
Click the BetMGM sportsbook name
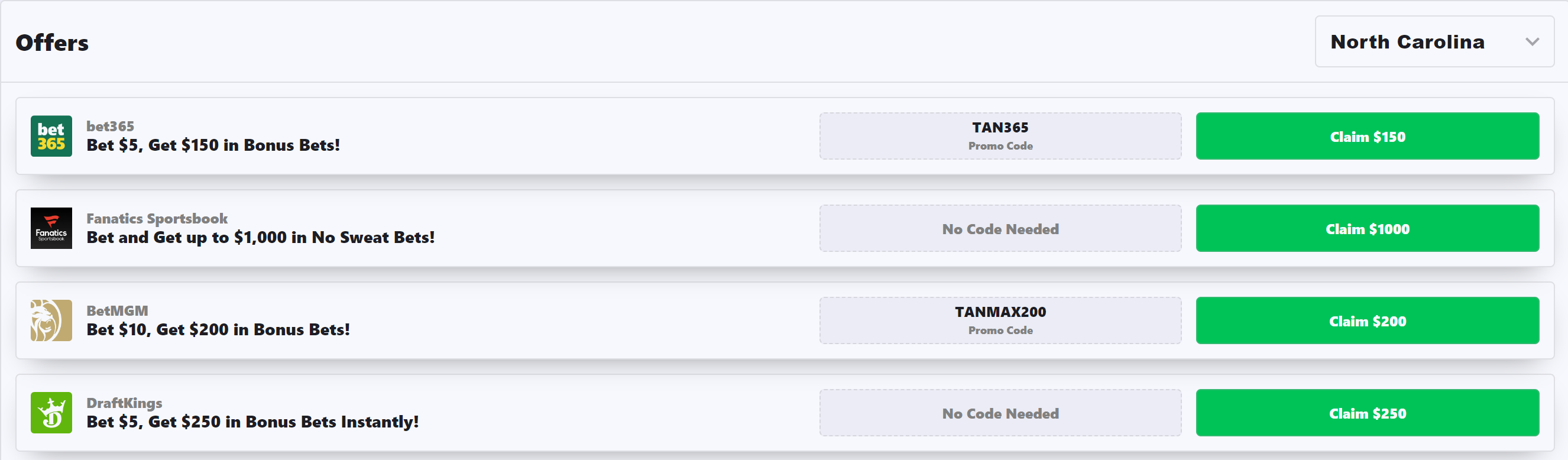point(117,311)
